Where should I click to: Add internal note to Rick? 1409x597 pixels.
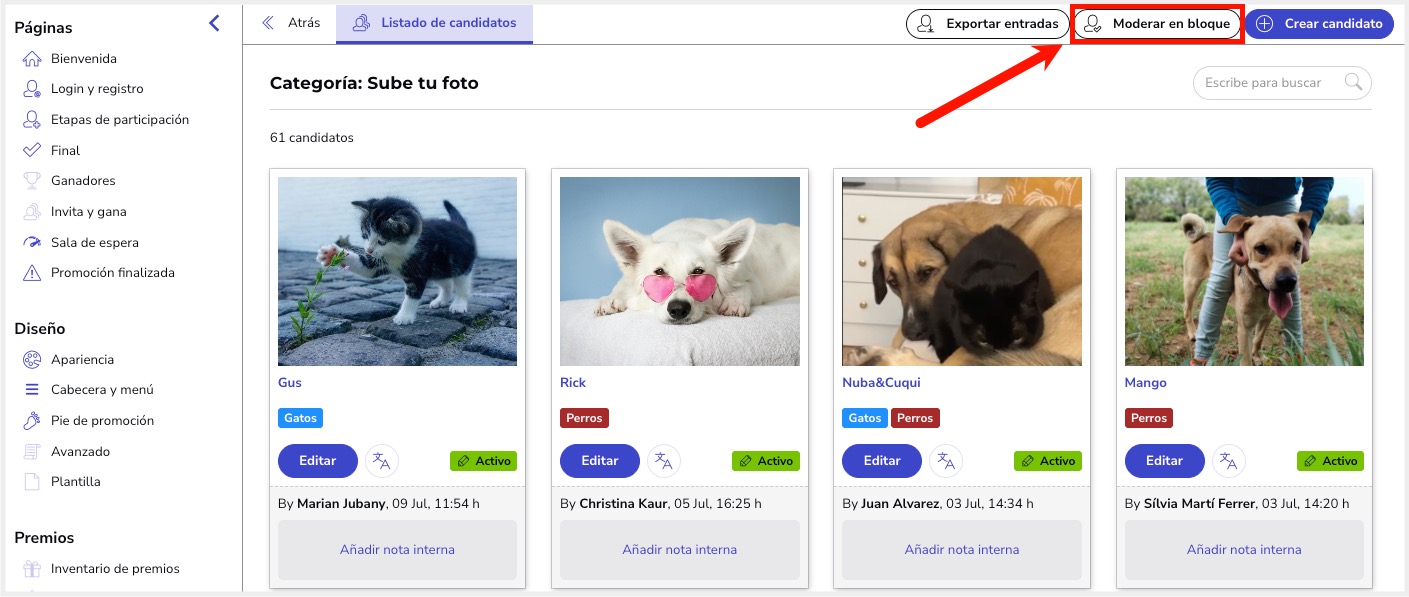click(x=680, y=550)
